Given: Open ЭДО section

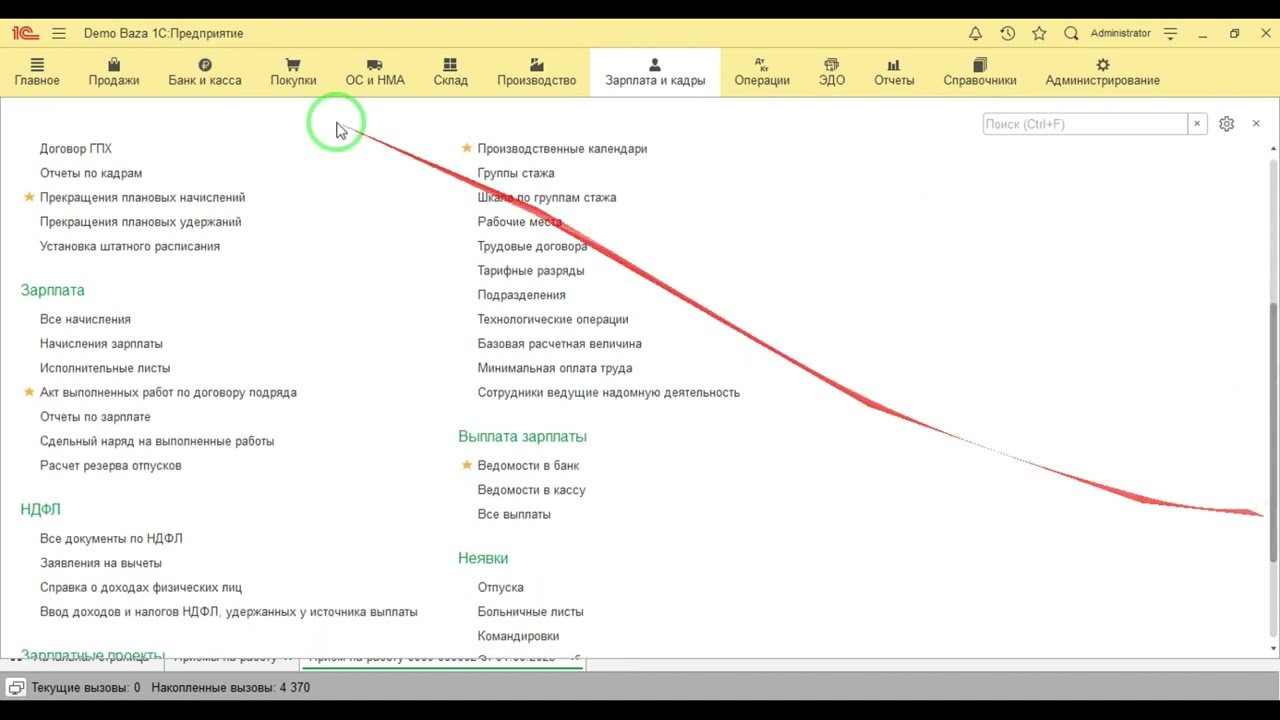Looking at the screenshot, I should point(832,72).
